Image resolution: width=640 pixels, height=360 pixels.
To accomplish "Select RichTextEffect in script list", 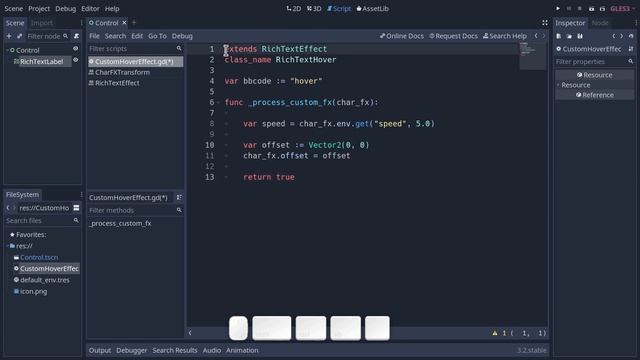I will 117,83.
